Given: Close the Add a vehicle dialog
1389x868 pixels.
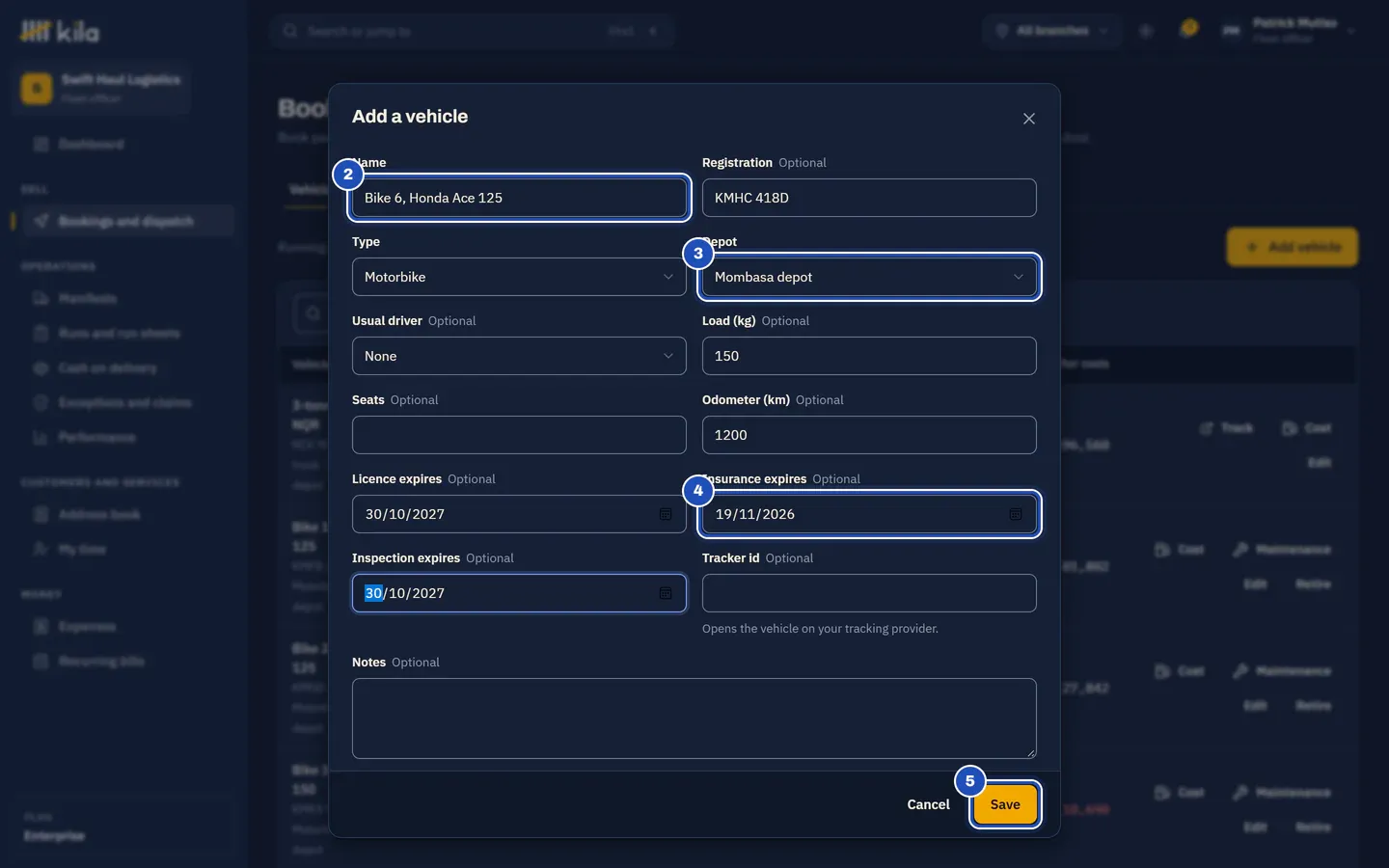Looking at the screenshot, I should (x=1029, y=119).
